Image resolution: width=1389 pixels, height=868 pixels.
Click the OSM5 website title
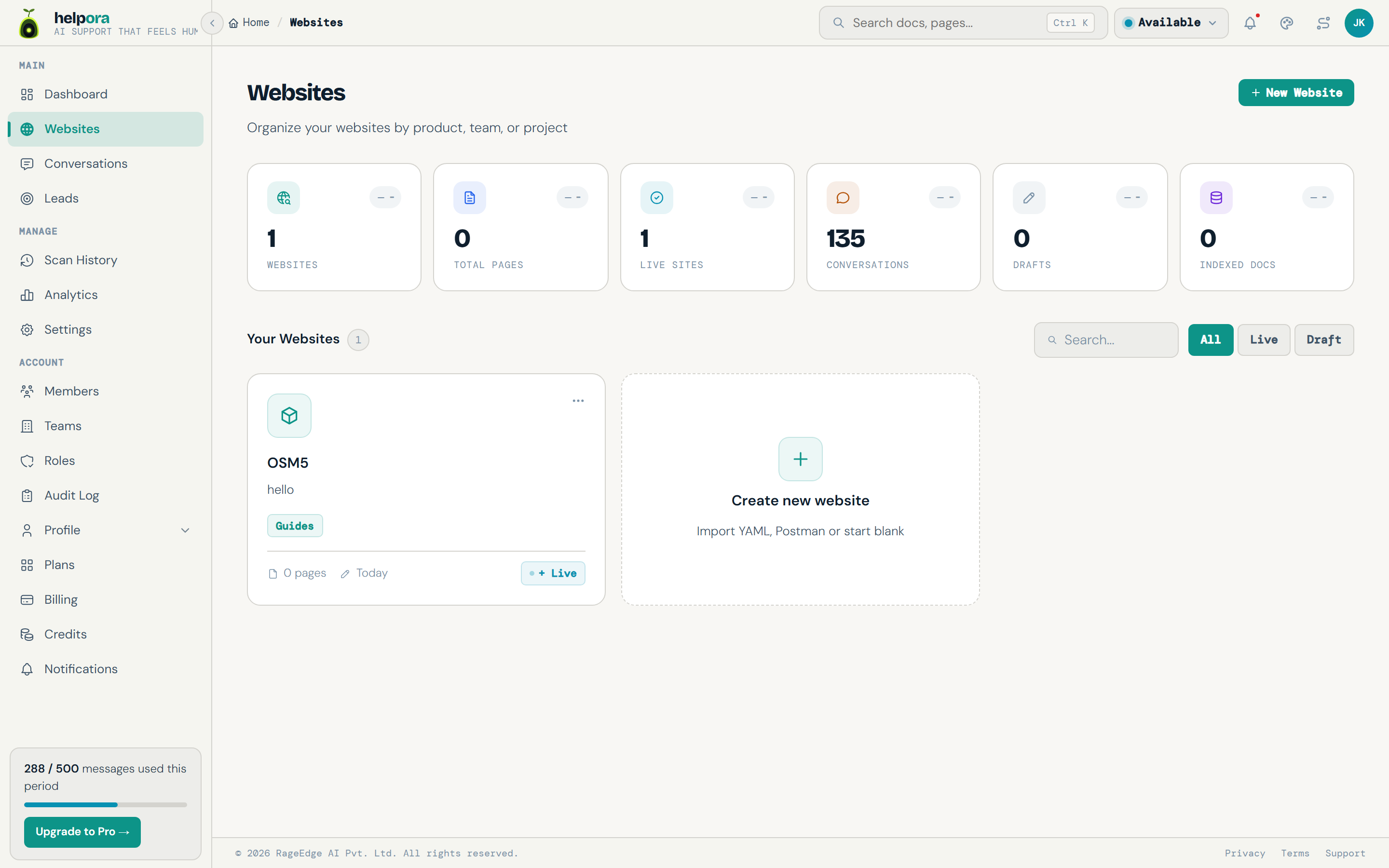[287, 463]
